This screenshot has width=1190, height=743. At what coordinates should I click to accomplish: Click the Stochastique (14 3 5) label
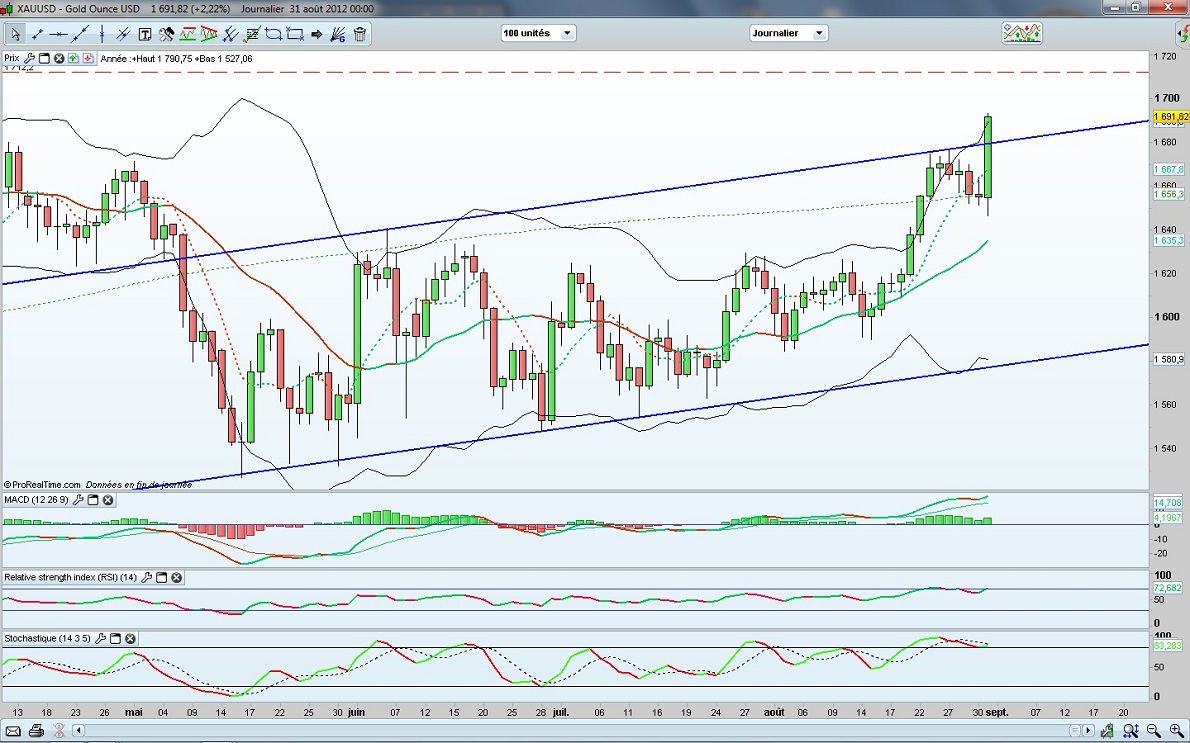point(49,638)
